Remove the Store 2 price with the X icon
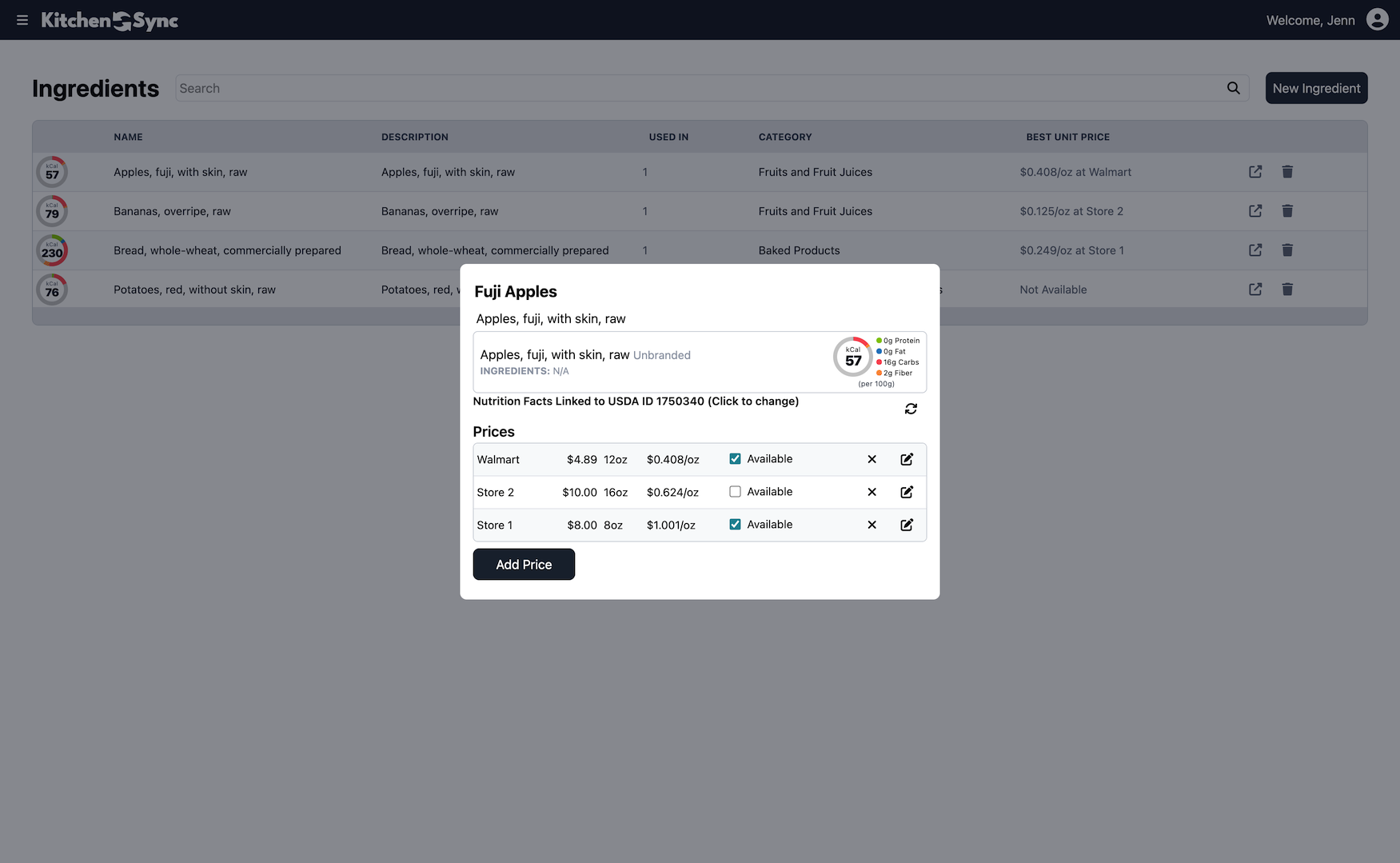Viewport: 1400px width, 863px height. (x=872, y=492)
